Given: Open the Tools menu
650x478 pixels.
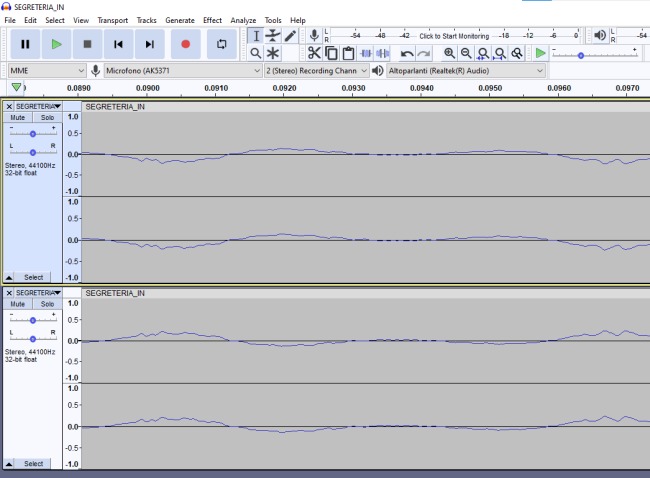Looking at the screenshot, I should click(273, 20).
